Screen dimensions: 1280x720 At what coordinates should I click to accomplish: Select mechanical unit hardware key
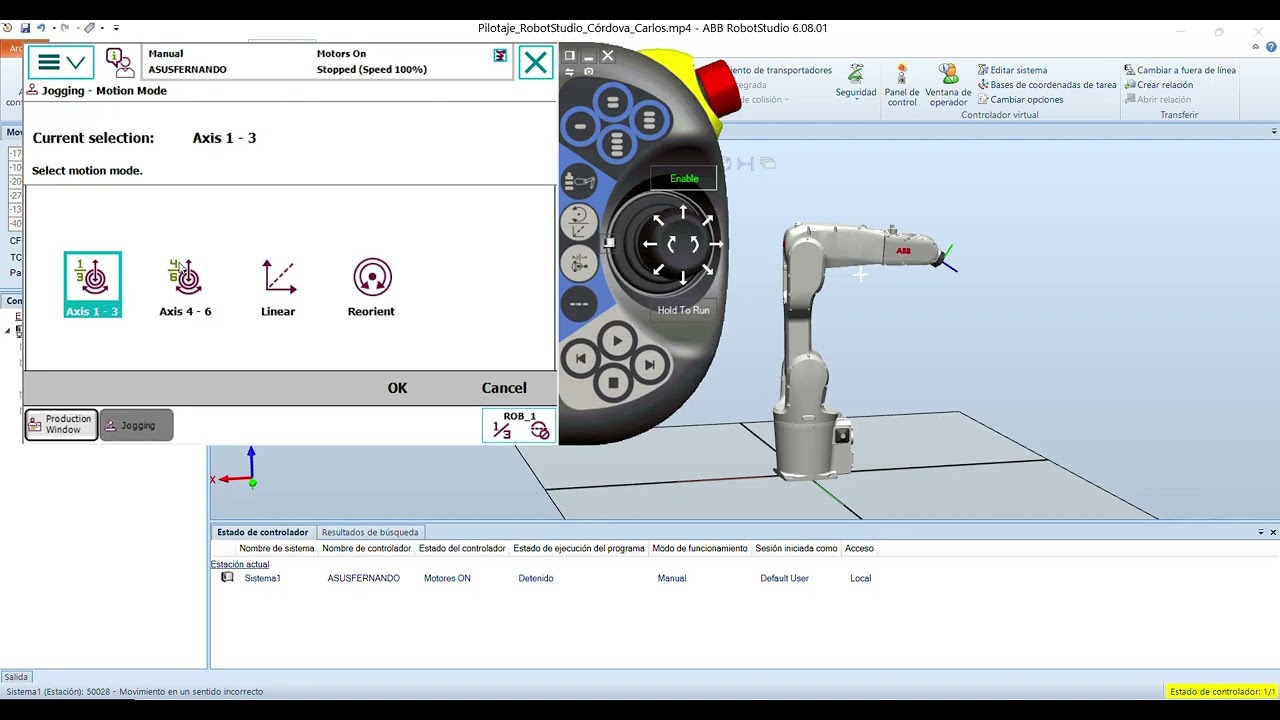pos(579,183)
